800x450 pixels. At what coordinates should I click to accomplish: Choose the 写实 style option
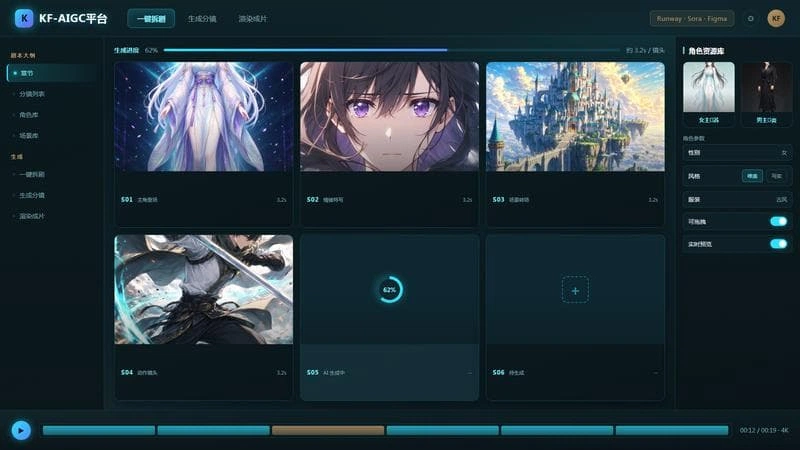pos(777,176)
